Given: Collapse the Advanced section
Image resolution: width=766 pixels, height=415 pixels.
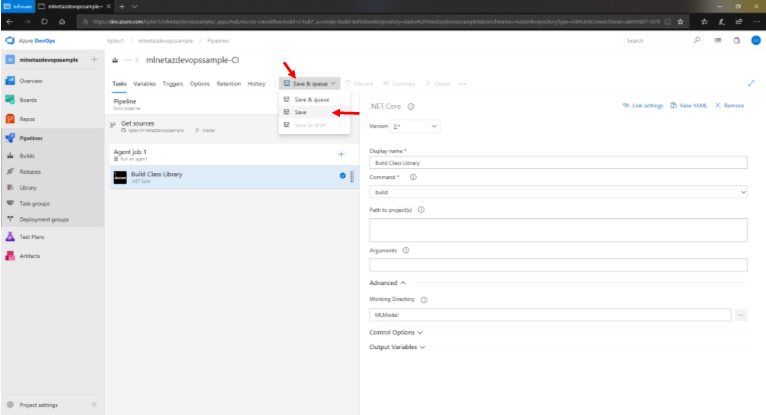Looking at the screenshot, I should point(387,283).
